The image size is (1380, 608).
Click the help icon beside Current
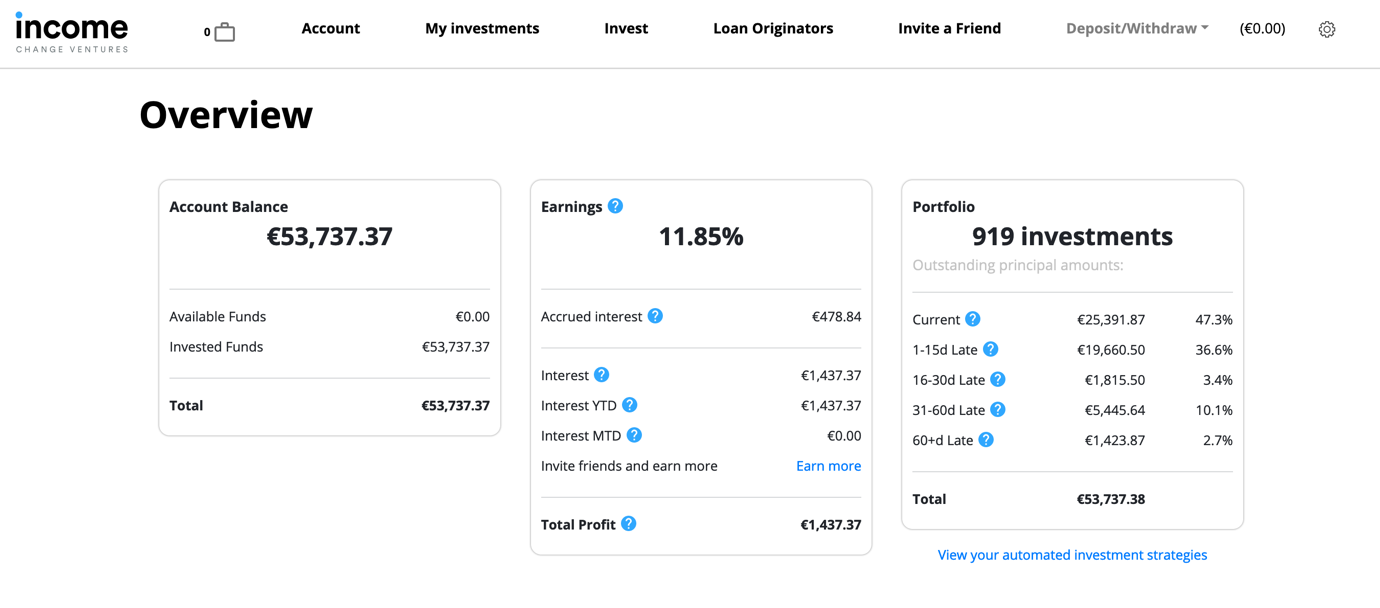pos(972,319)
